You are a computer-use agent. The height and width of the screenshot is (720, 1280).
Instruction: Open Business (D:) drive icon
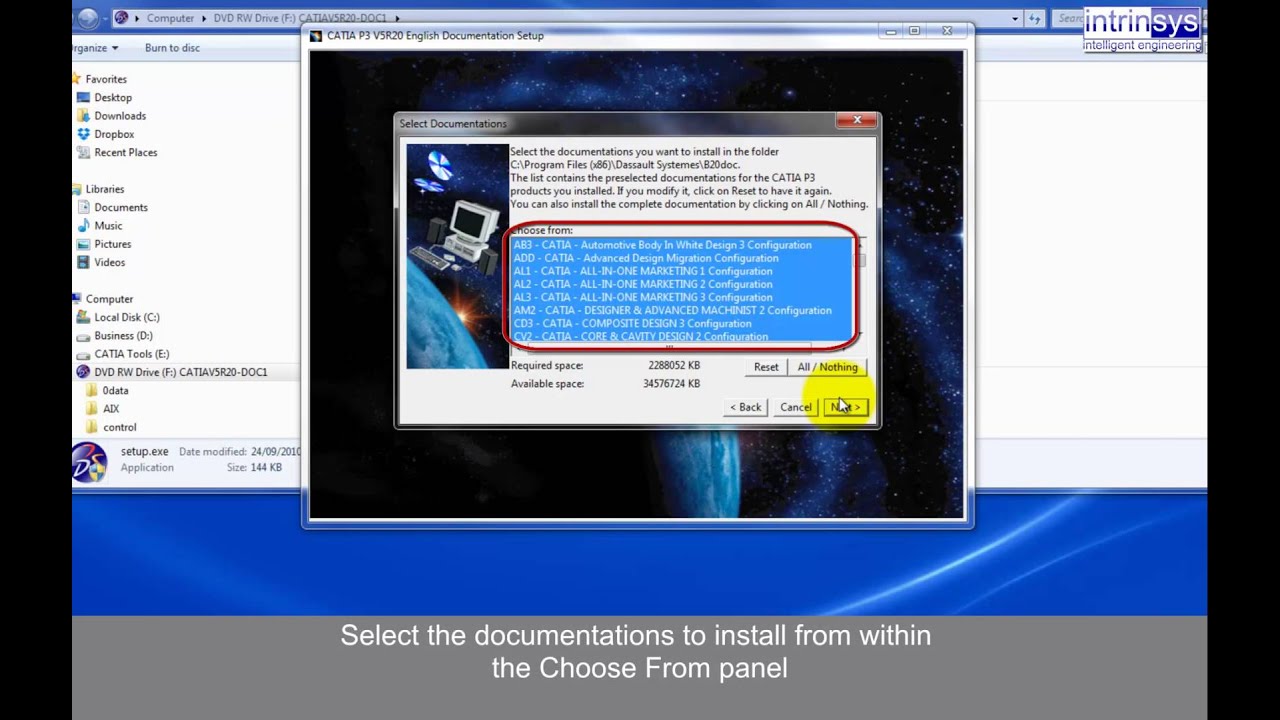point(84,336)
